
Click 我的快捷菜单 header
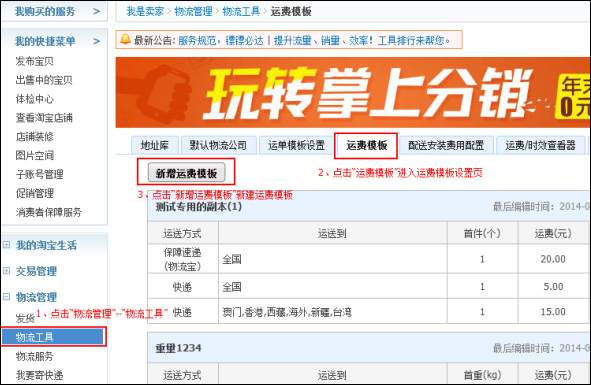pyautogui.click(x=45, y=41)
